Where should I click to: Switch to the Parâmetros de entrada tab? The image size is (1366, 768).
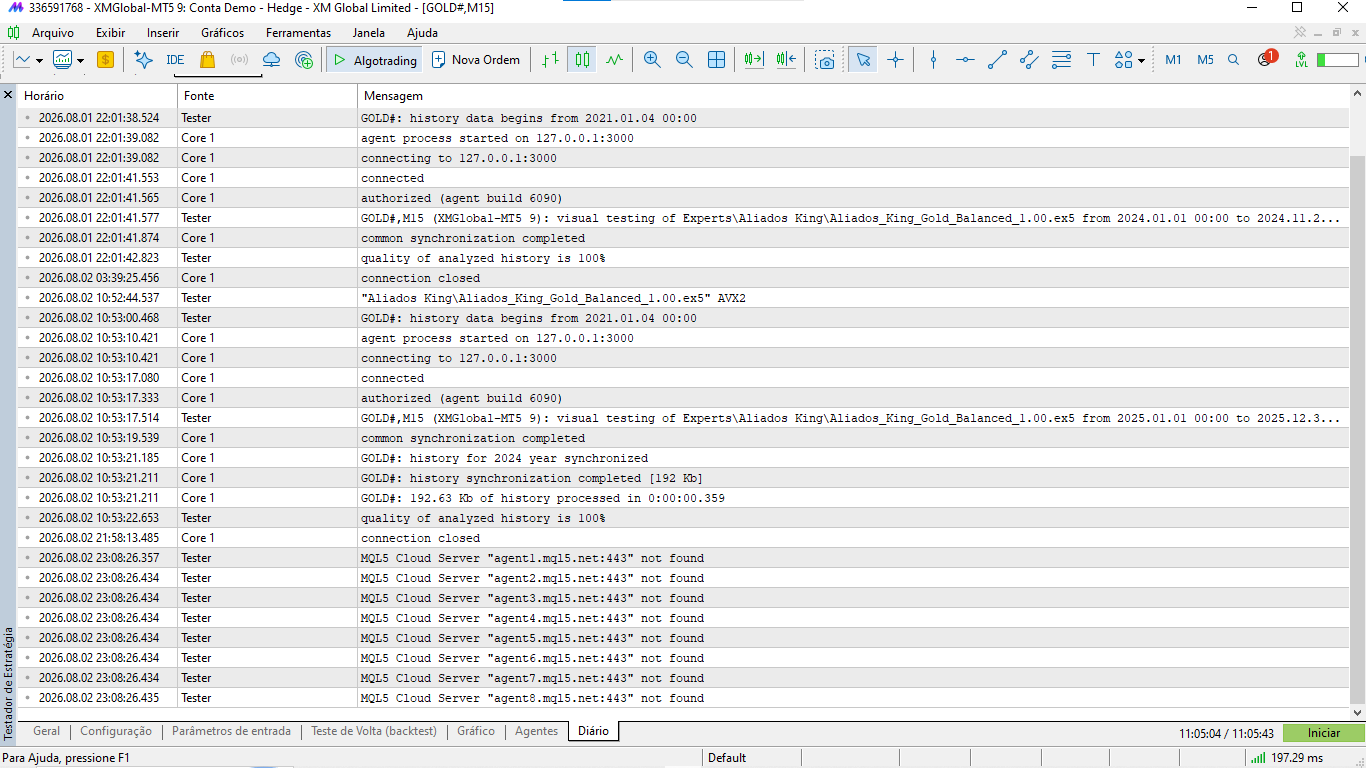click(x=231, y=731)
